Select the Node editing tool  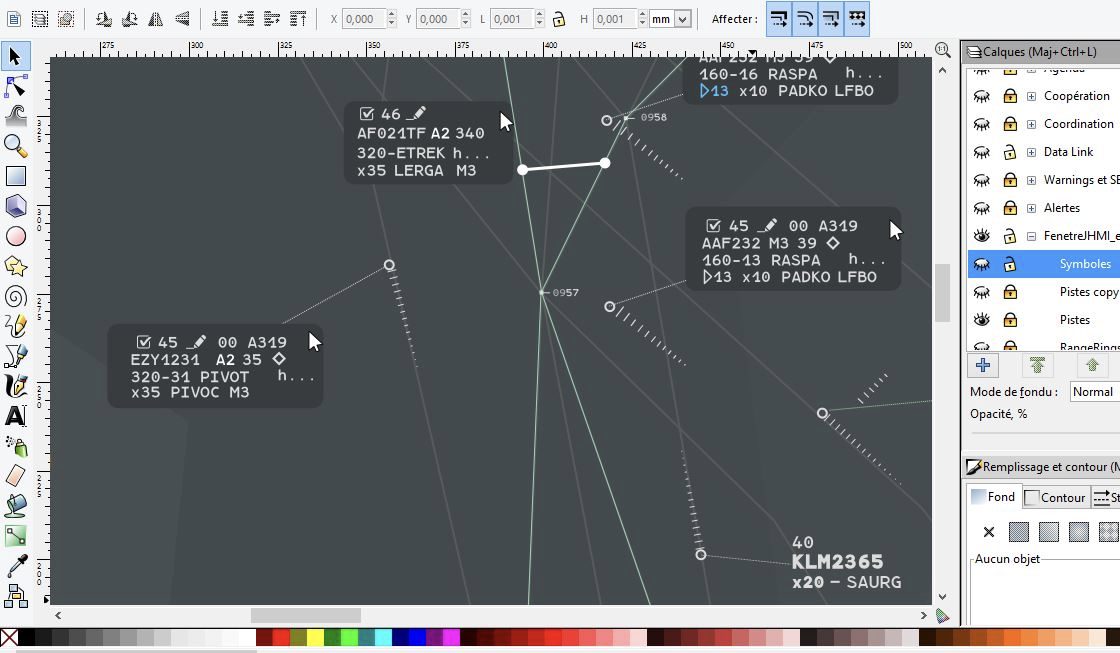pos(15,86)
